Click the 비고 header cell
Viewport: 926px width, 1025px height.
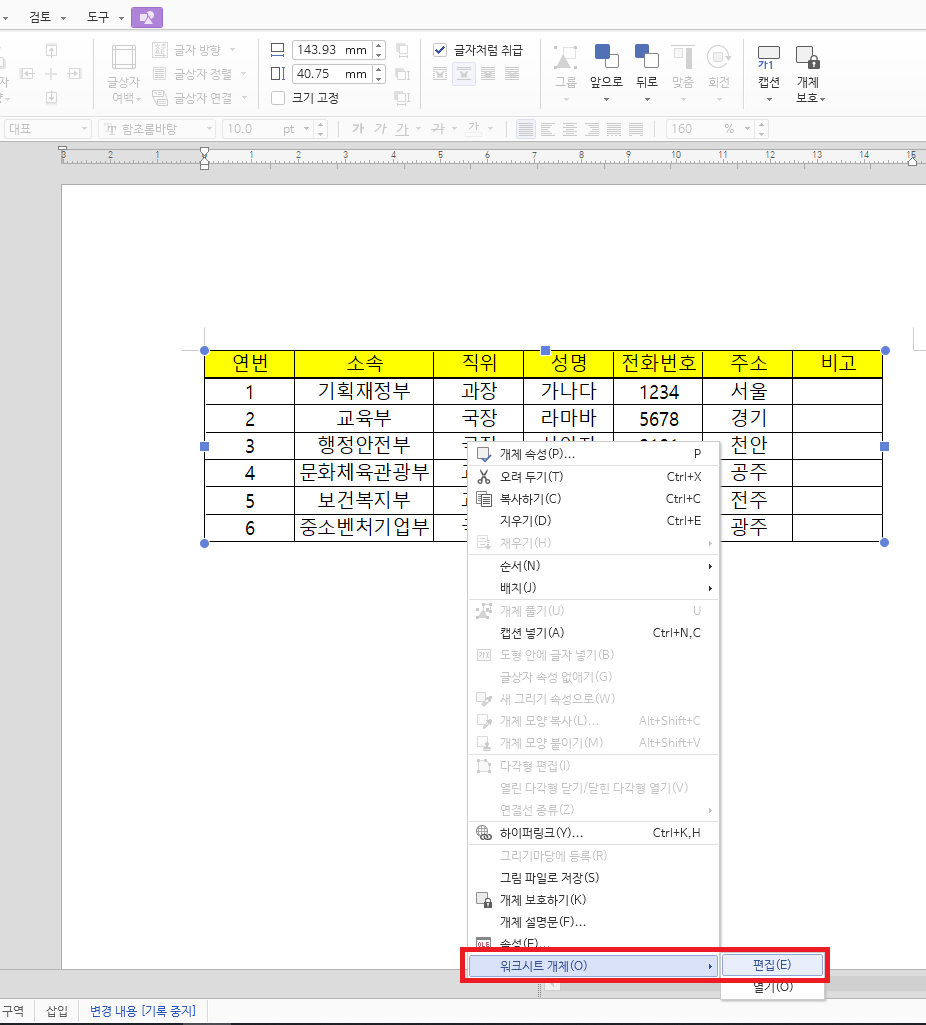(838, 363)
